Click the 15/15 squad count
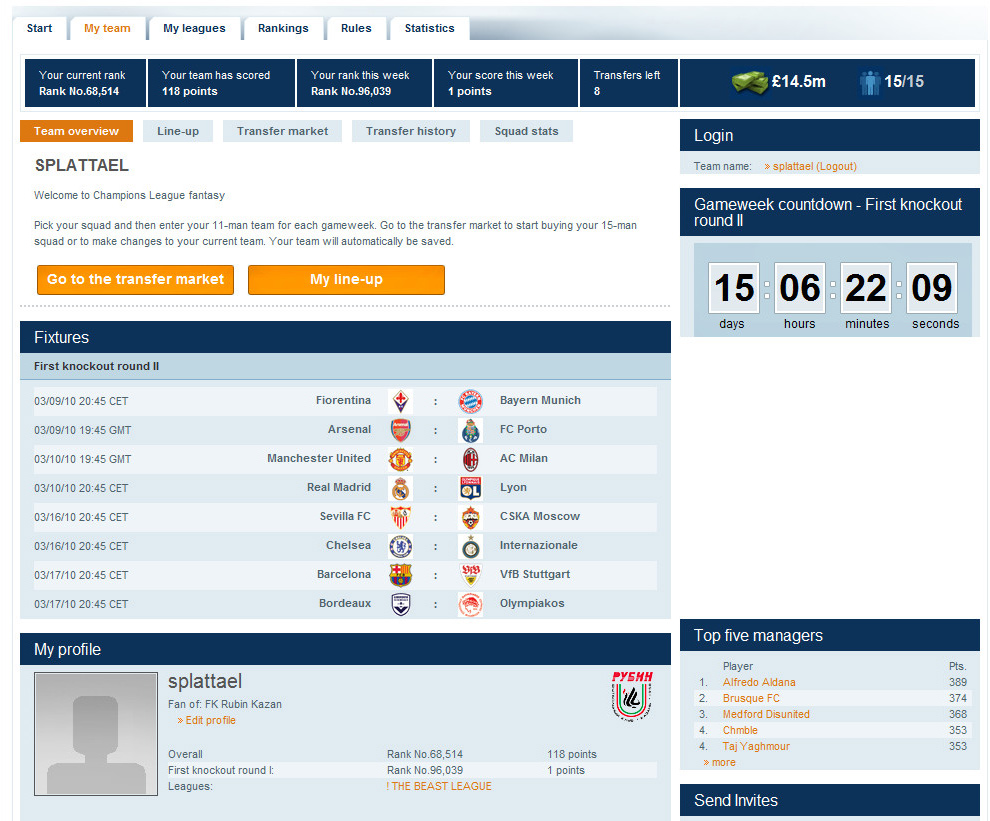 point(904,82)
